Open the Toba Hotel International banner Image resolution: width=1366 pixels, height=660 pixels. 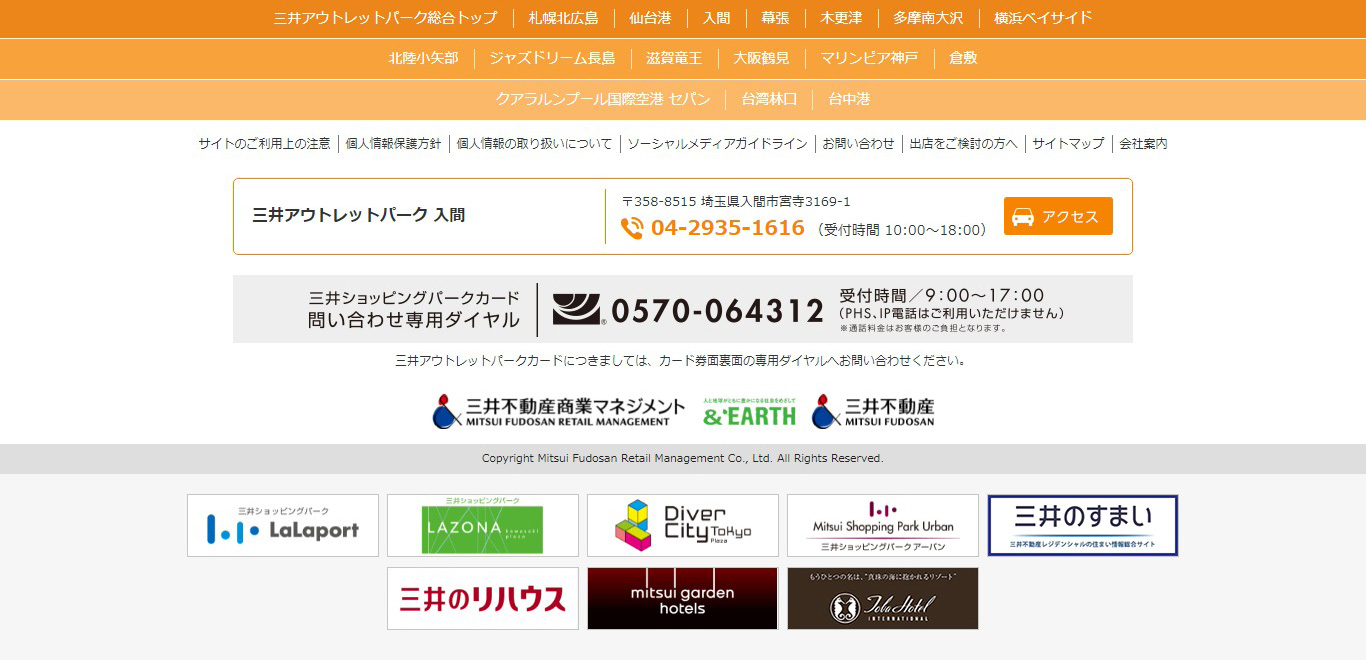[x=883, y=598]
